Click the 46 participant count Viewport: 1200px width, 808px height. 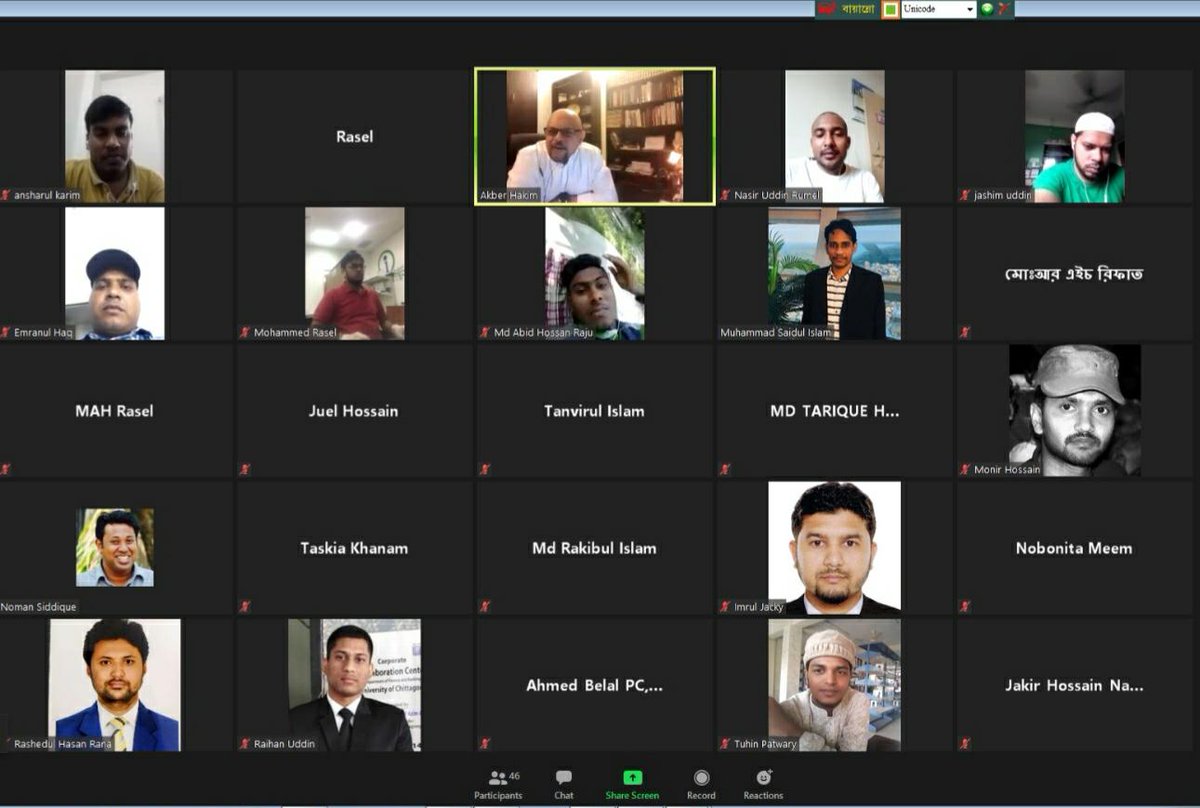514,776
